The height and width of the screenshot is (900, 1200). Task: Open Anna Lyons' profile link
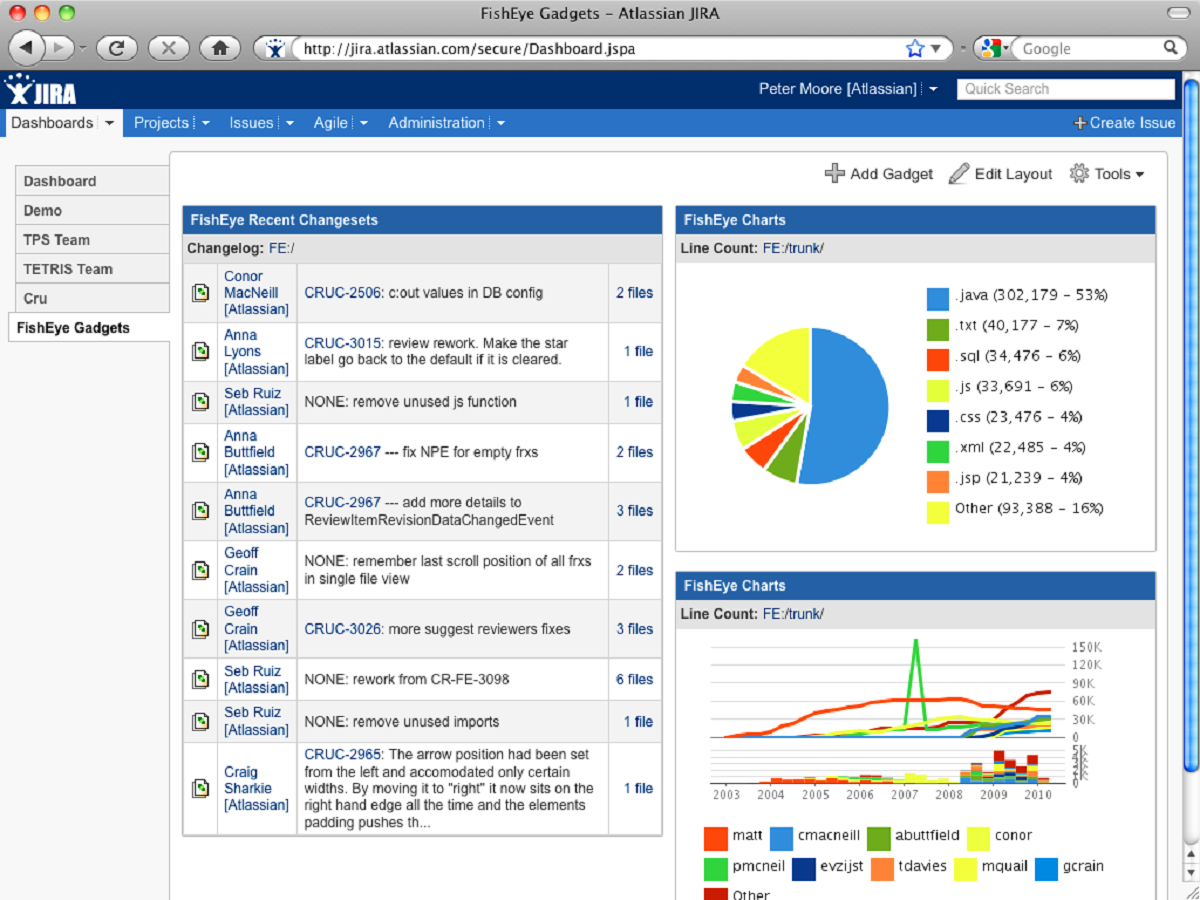click(x=256, y=352)
